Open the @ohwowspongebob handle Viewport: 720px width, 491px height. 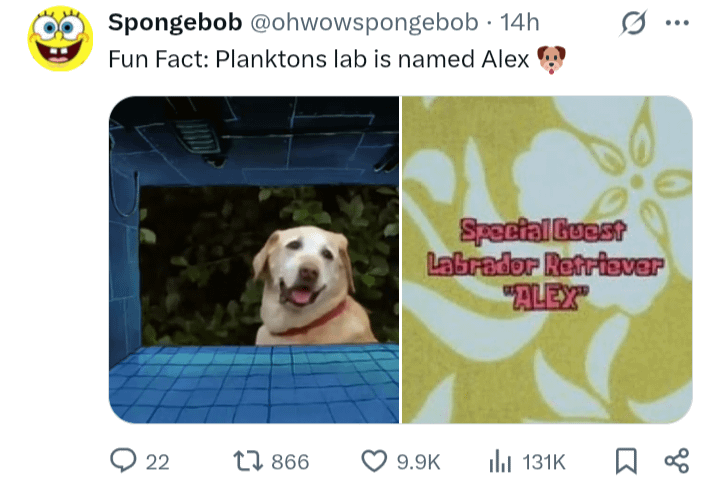(364, 23)
